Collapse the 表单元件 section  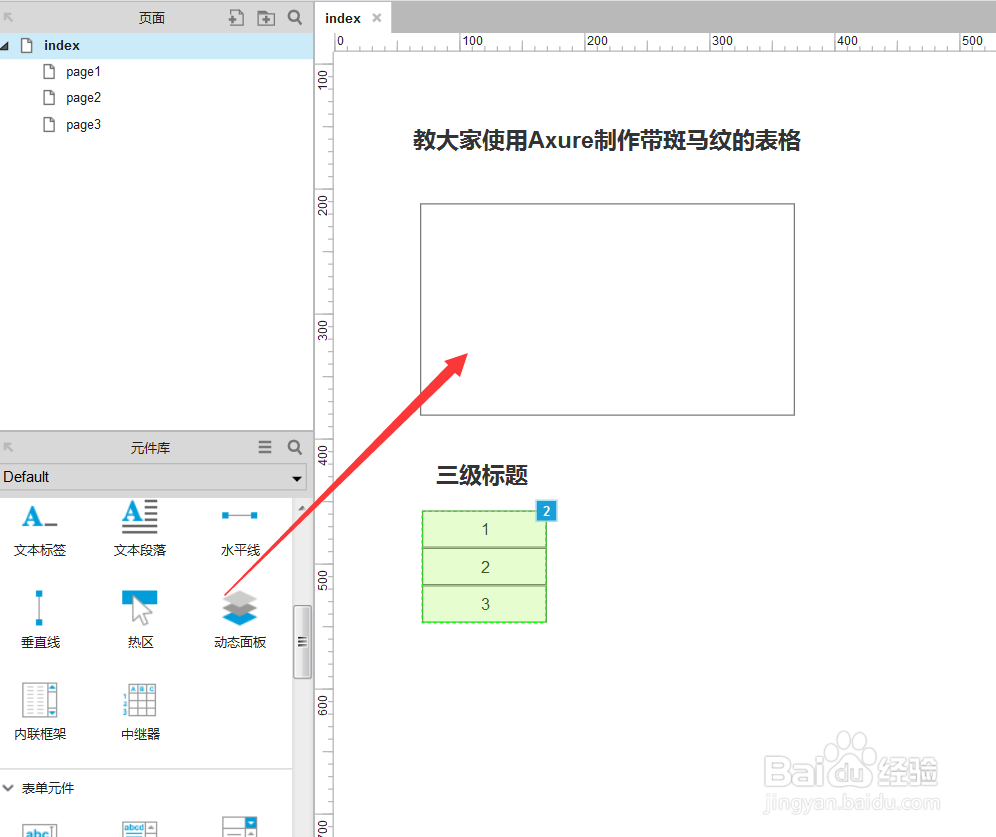pyautogui.click(x=8, y=788)
